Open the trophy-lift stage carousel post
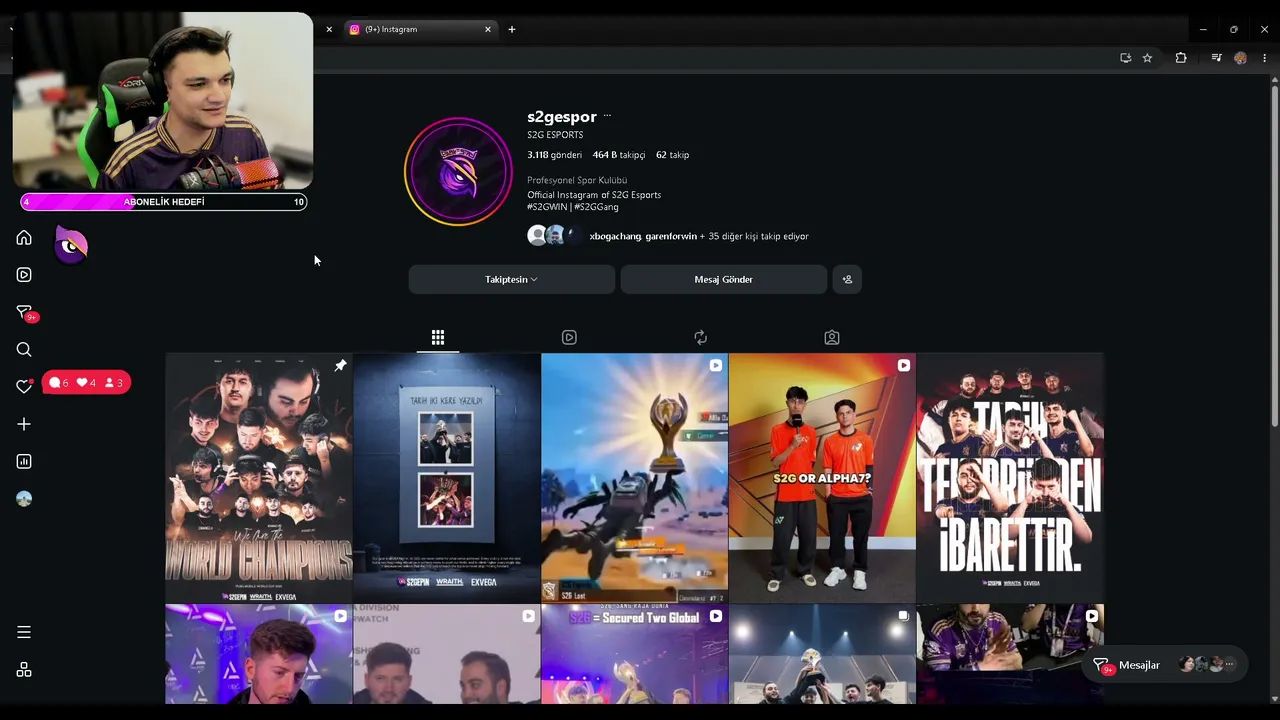 pyautogui.click(x=822, y=654)
